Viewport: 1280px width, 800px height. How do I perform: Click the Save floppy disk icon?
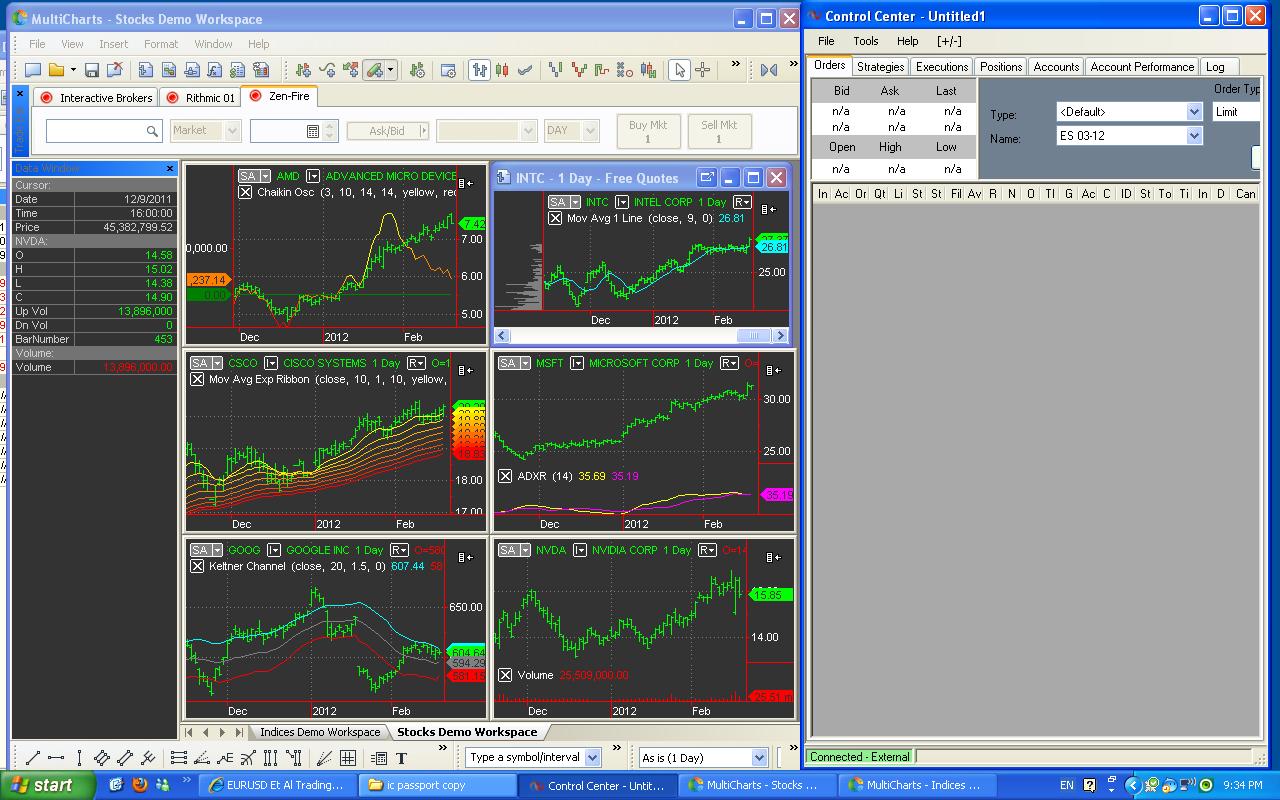[92, 70]
